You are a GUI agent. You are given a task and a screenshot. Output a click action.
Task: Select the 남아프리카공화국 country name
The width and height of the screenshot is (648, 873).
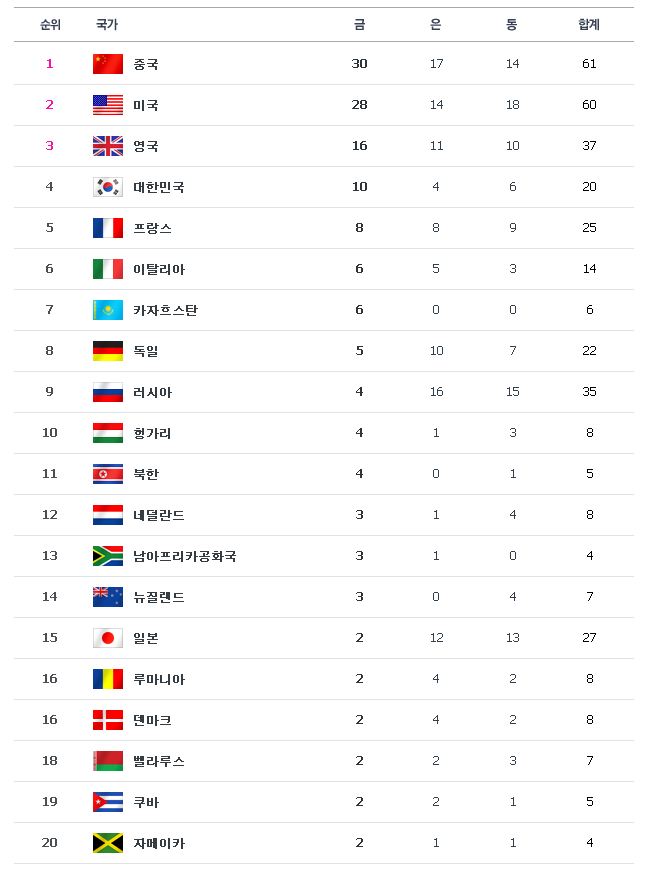[x=185, y=556]
